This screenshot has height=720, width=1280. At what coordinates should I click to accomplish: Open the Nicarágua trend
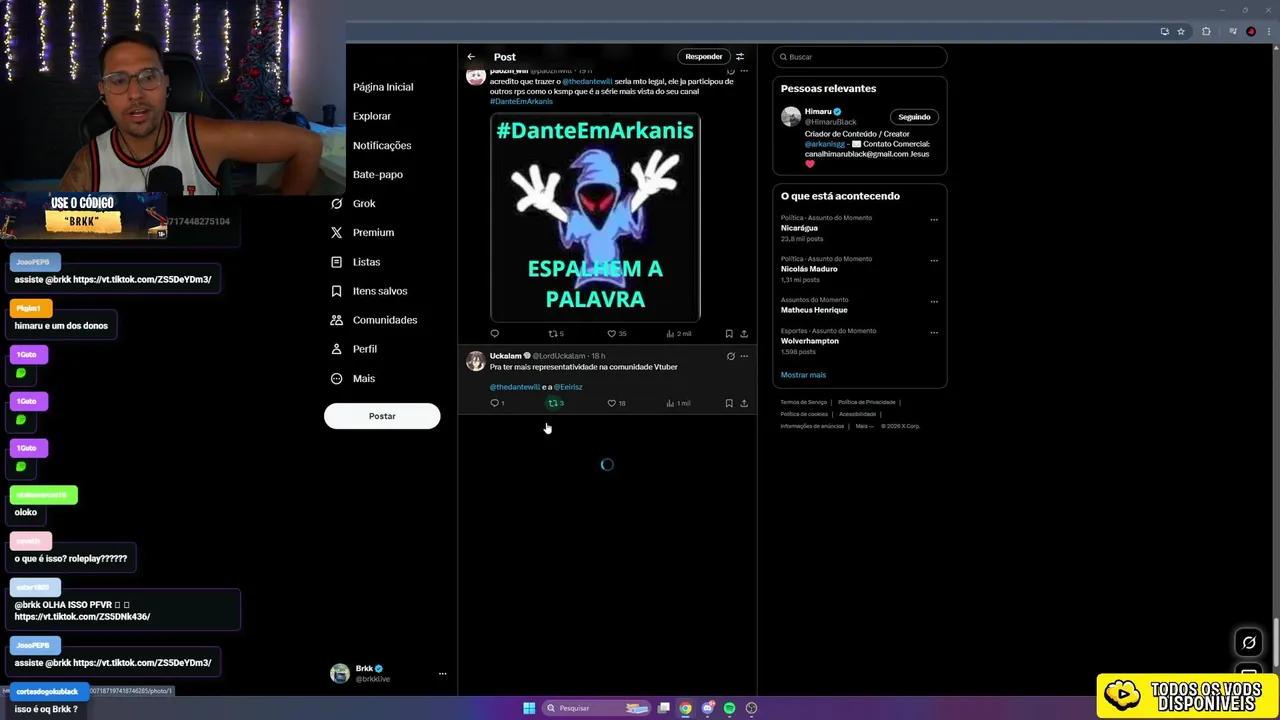799,228
